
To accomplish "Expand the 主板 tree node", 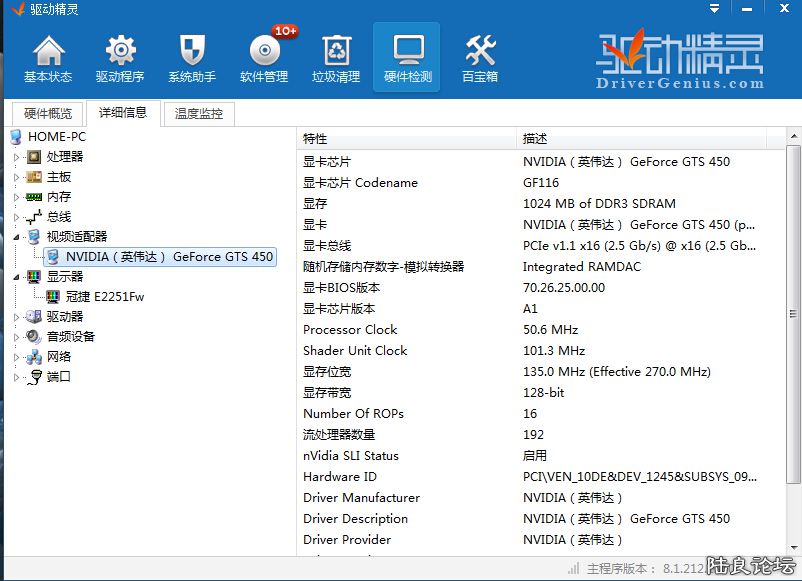I will (16, 177).
